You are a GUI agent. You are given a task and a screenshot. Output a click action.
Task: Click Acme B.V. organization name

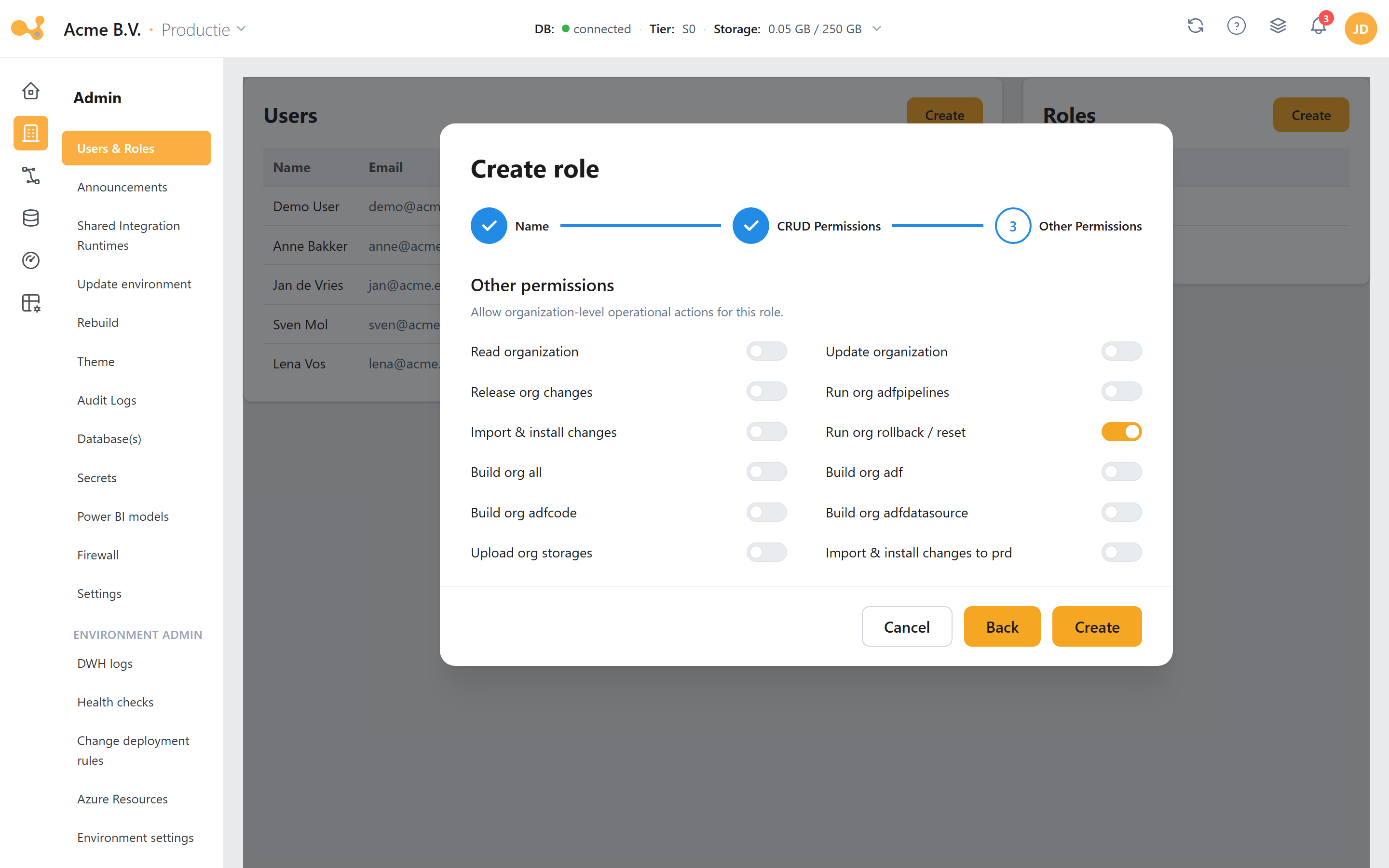[x=102, y=29]
